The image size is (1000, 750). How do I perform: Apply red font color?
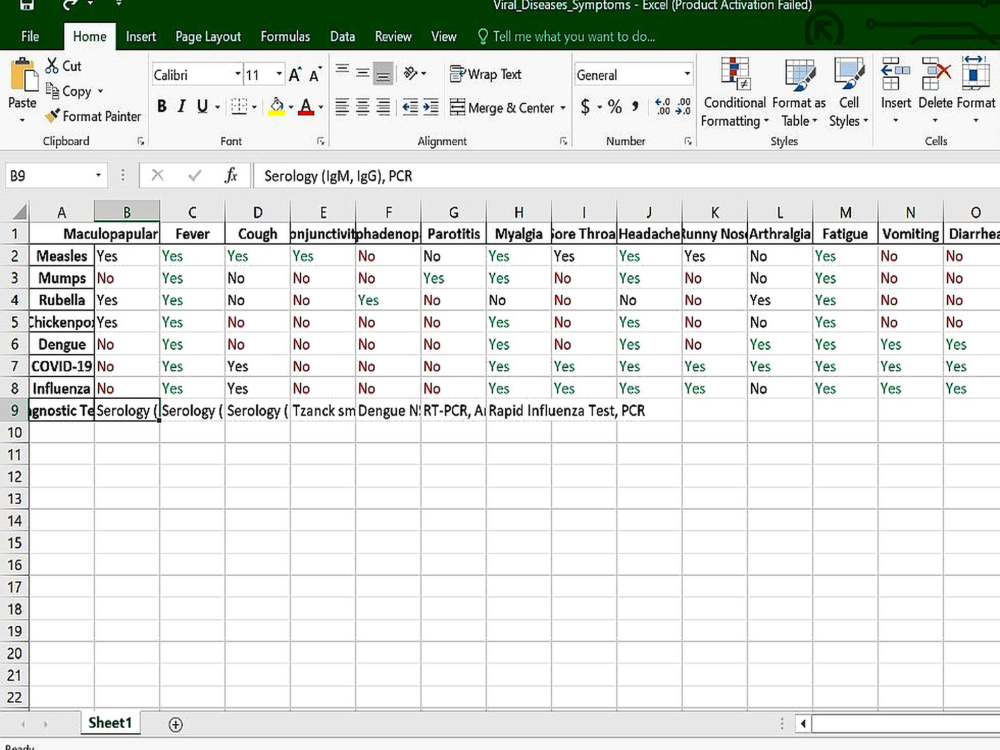click(306, 107)
